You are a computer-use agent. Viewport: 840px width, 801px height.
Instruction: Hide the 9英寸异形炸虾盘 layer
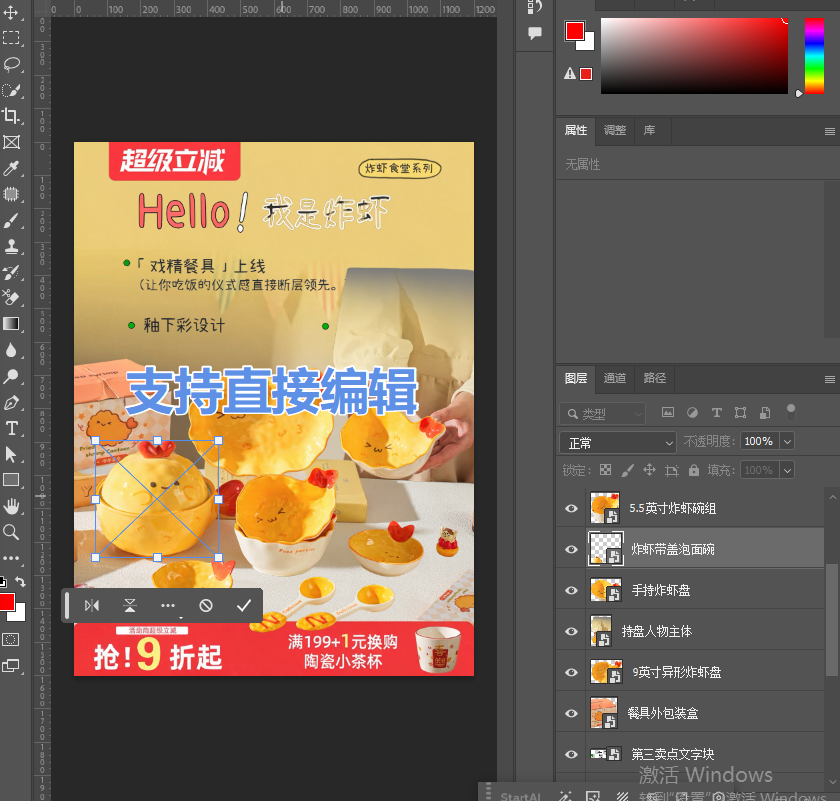pyautogui.click(x=572, y=672)
